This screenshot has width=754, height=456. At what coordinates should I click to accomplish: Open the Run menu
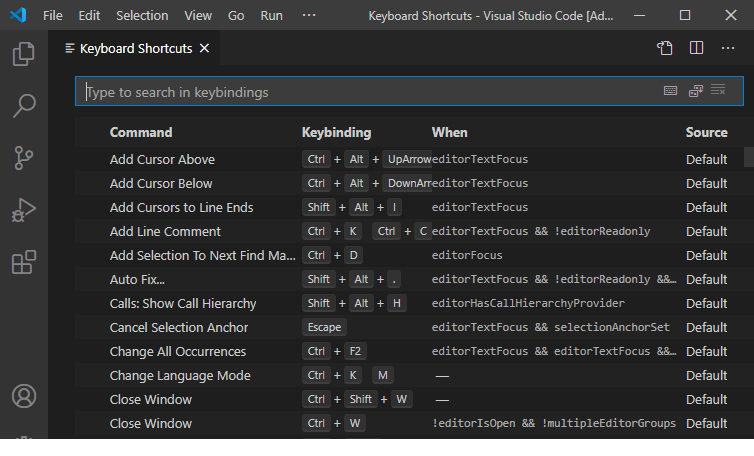[272, 15]
